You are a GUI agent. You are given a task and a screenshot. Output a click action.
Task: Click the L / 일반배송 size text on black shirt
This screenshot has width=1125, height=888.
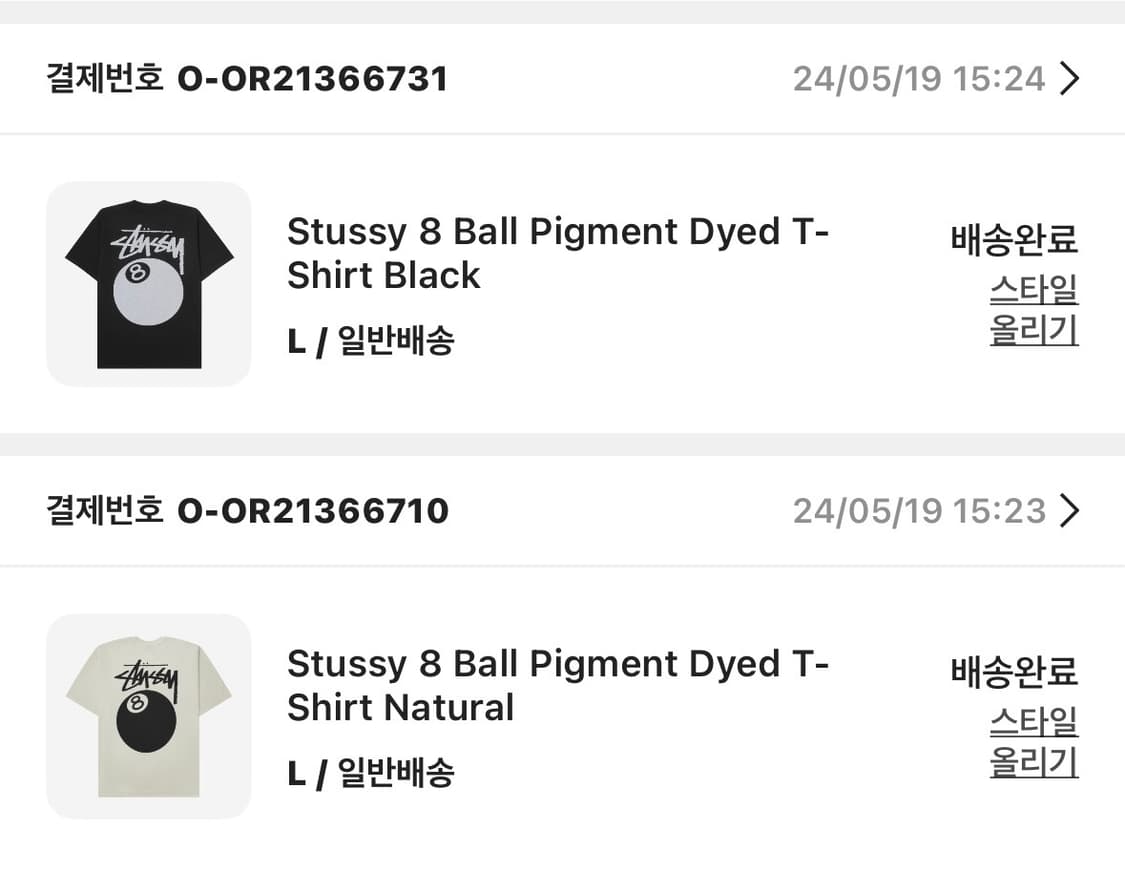[370, 341]
